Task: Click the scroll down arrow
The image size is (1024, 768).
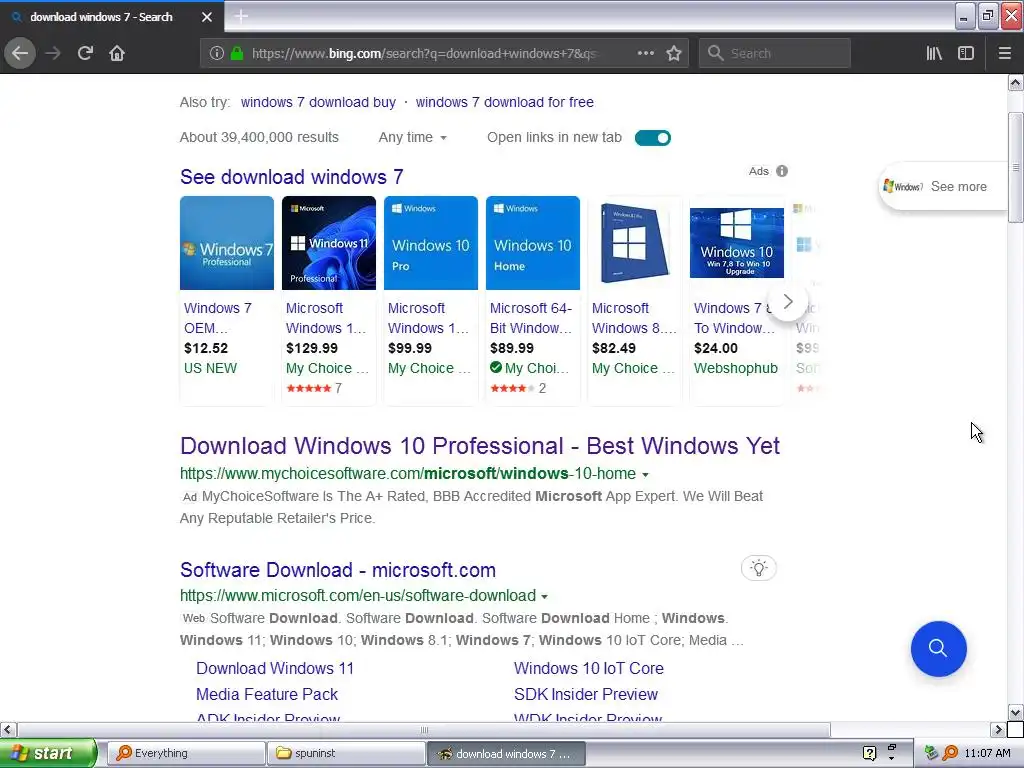Action: [1015, 712]
